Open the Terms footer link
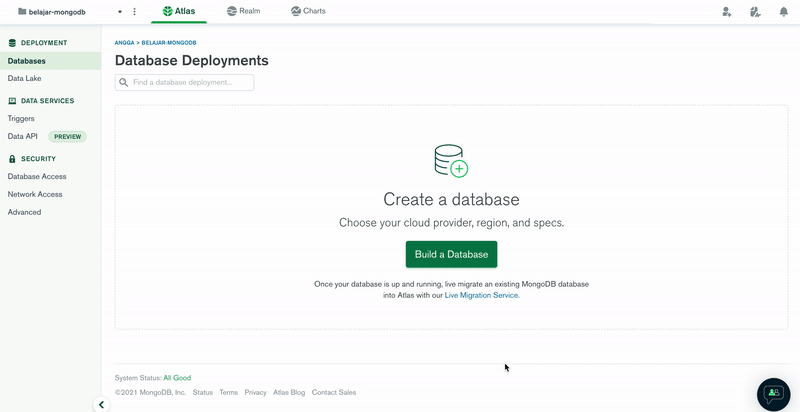 pyautogui.click(x=229, y=393)
